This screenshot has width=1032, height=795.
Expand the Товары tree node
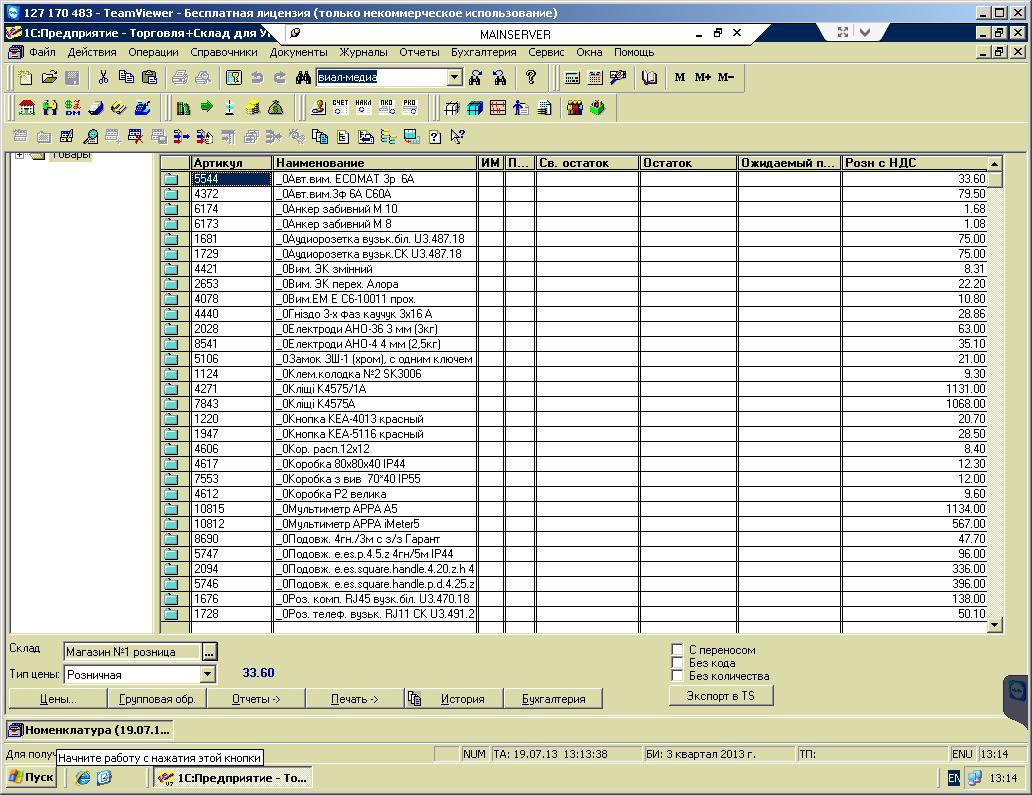19,155
